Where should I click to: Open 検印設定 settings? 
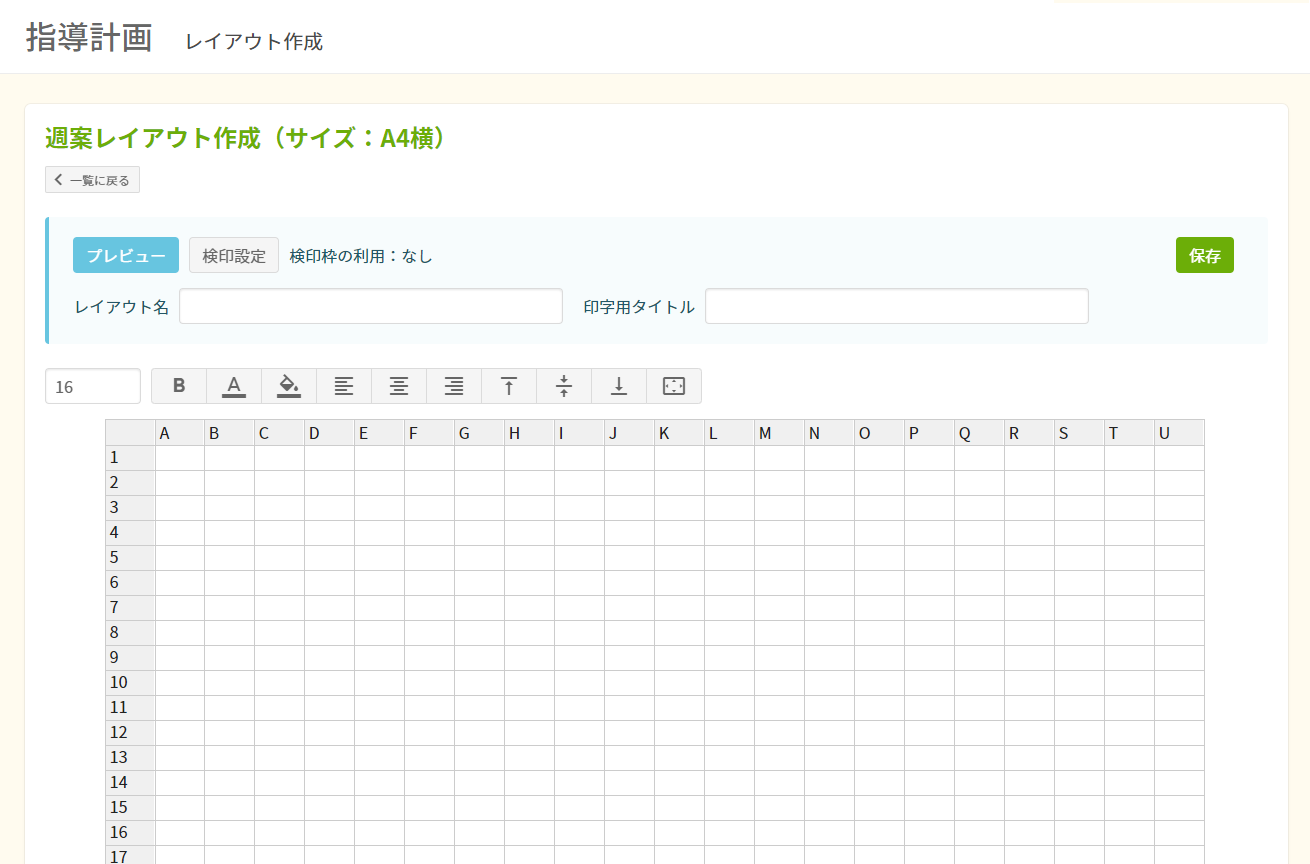click(234, 255)
